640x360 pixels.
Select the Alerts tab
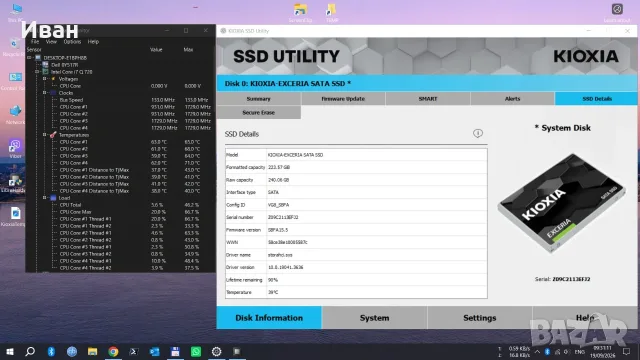tap(512, 99)
